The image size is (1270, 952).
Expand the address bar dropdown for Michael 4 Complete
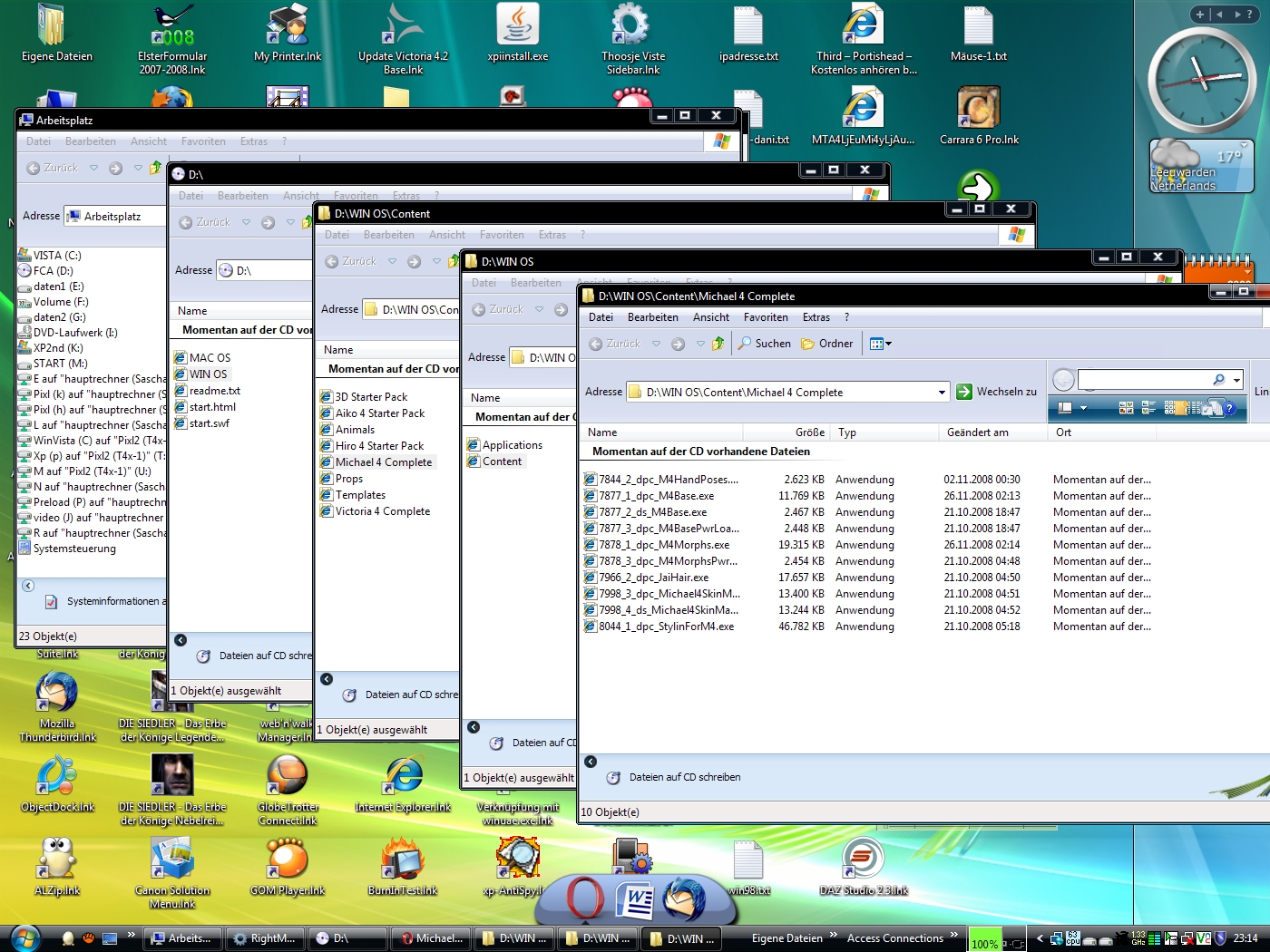tap(942, 393)
